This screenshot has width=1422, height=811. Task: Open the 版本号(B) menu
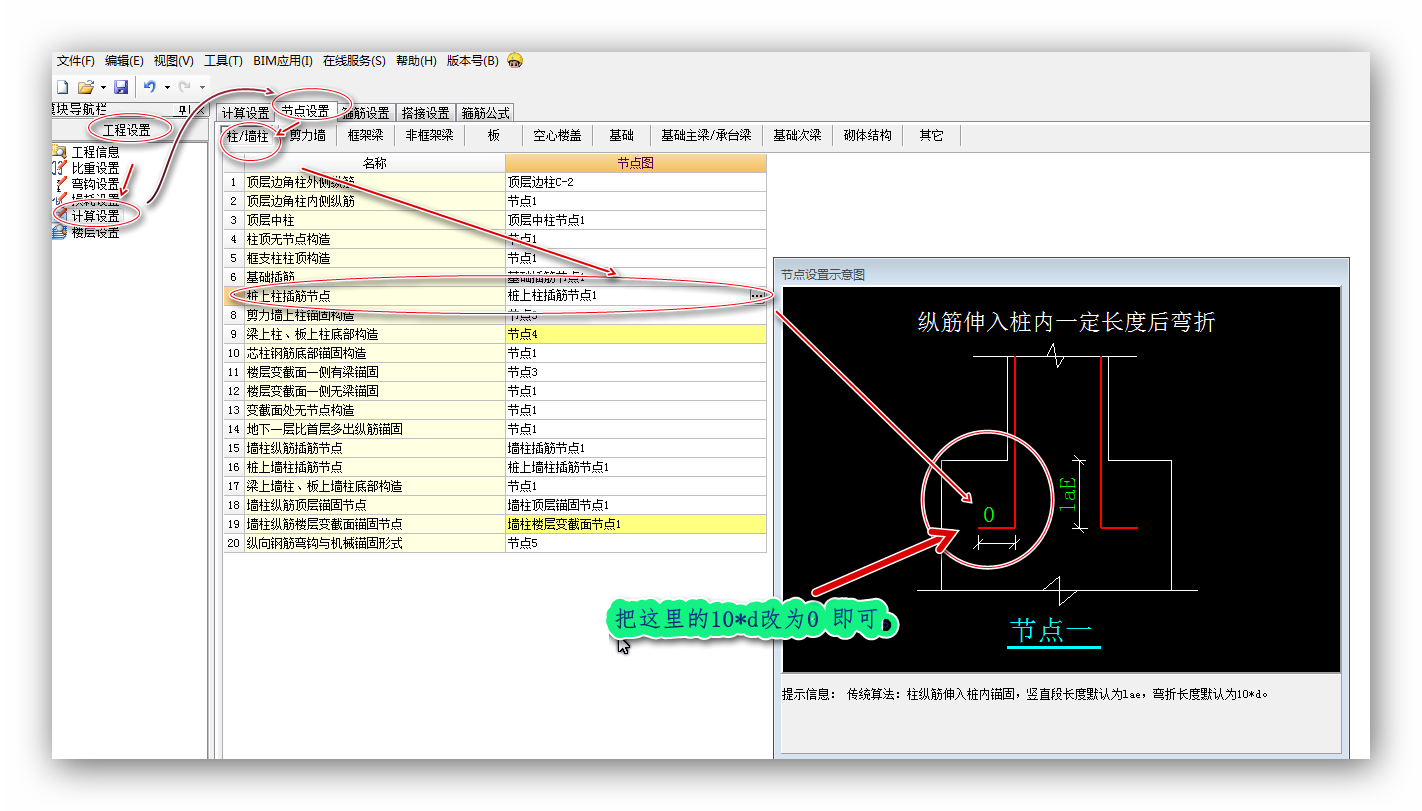[472, 61]
